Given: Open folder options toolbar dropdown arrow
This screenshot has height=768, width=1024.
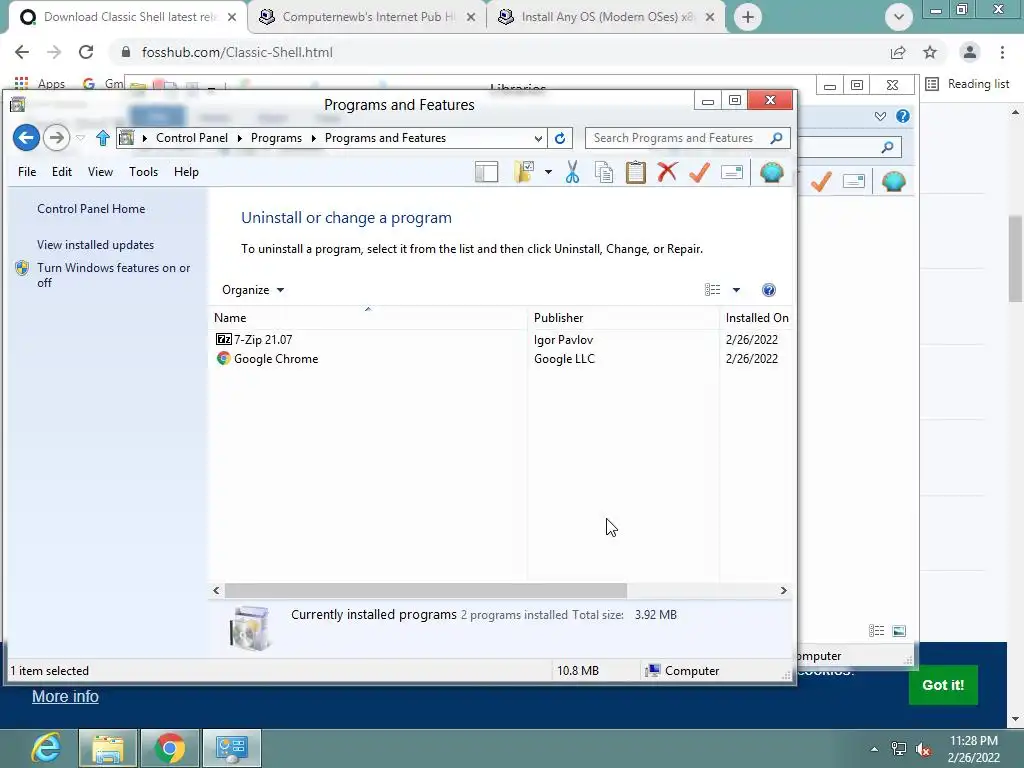Looking at the screenshot, I should [x=548, y=172].
